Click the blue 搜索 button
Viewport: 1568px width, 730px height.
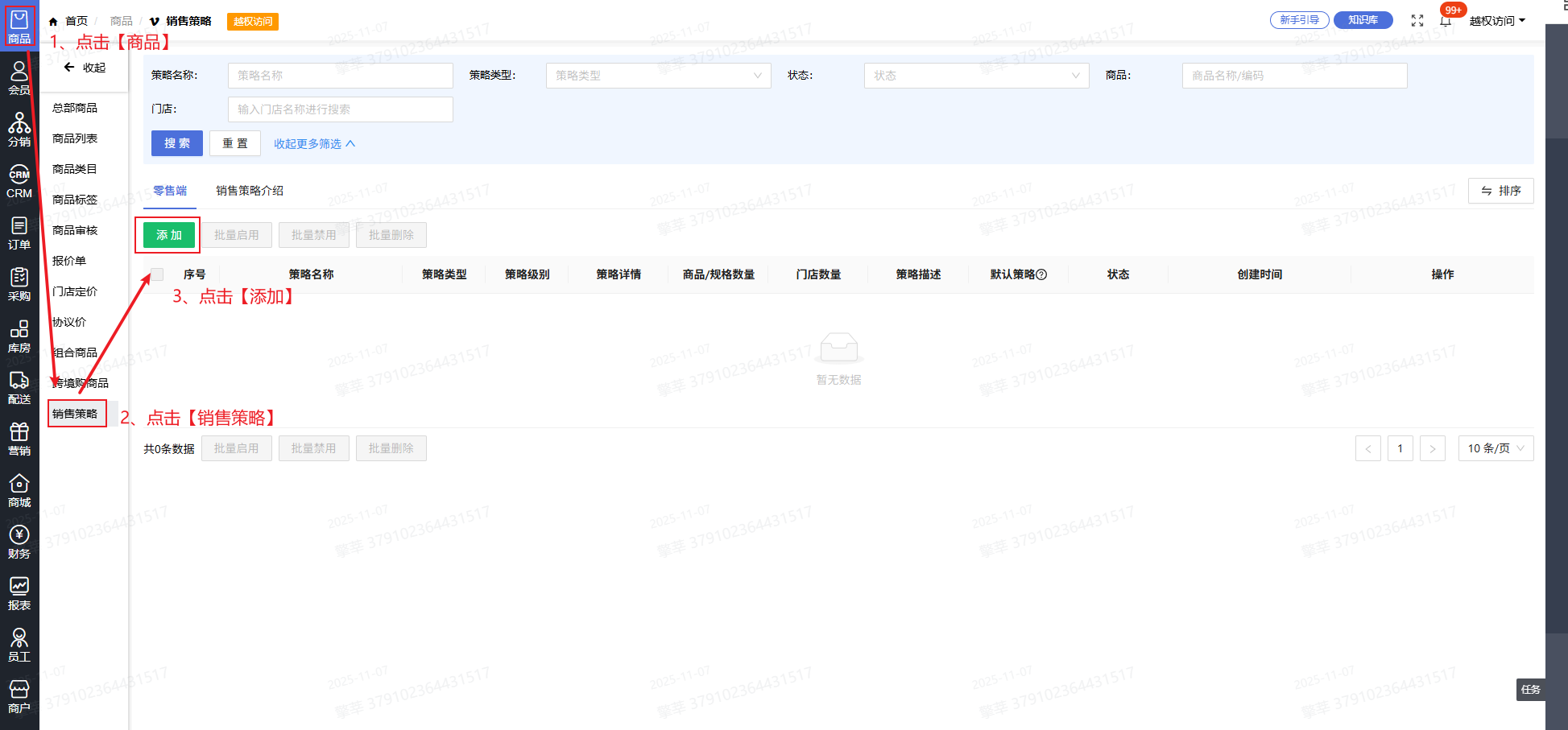[x=177, y=143]
